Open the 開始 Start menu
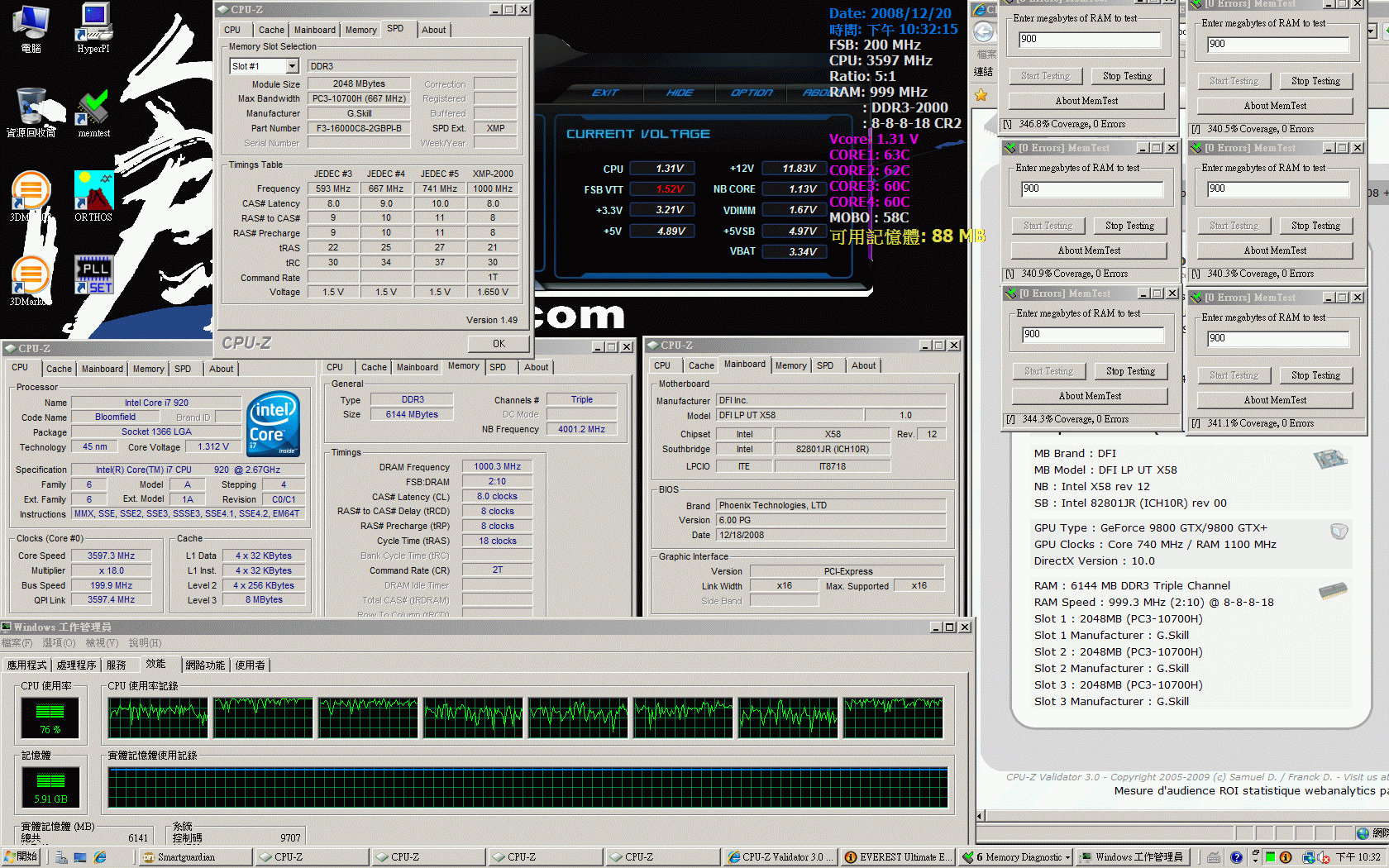This screenshot has width=1389, height=868. click(x=21, y=857)
